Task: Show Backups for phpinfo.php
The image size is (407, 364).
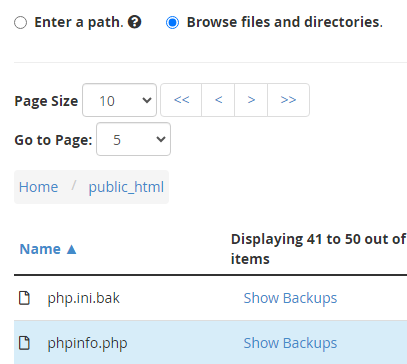Action: 290,343
